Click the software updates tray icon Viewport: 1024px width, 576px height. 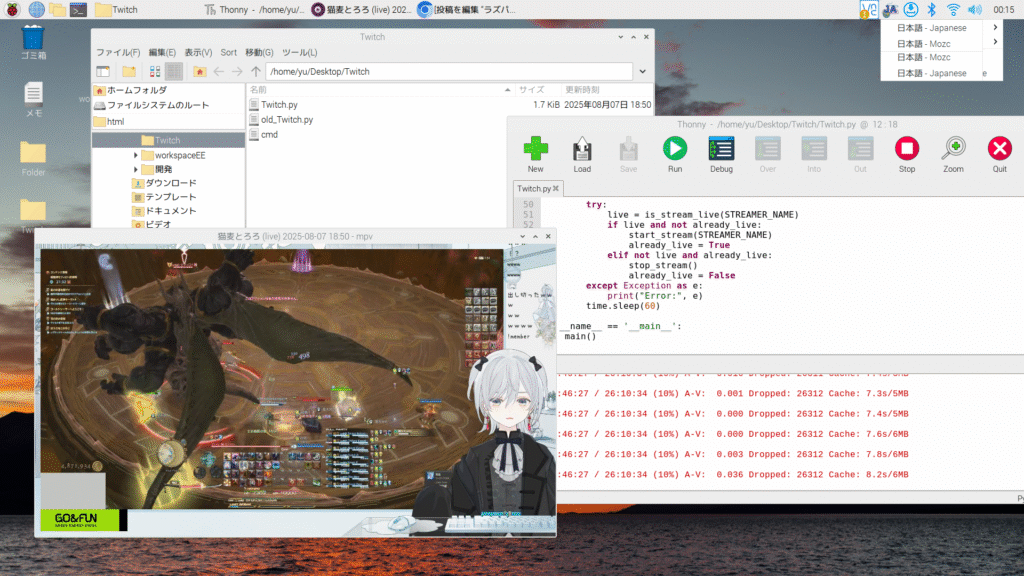point(911,10)
